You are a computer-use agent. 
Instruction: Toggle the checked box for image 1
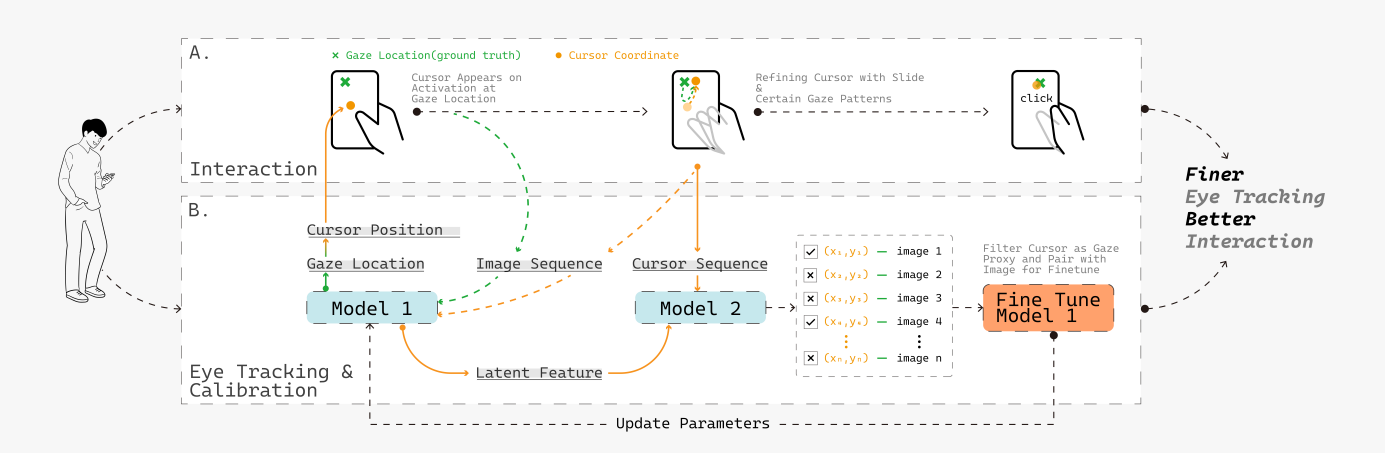(811, 251)
